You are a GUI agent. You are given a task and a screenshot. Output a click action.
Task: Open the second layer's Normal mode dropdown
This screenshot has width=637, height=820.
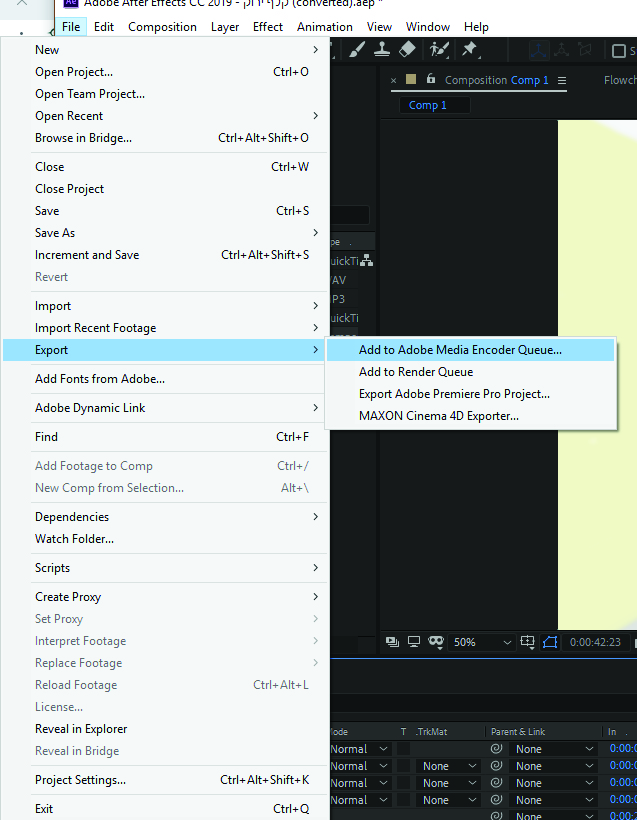coord(360,766)
